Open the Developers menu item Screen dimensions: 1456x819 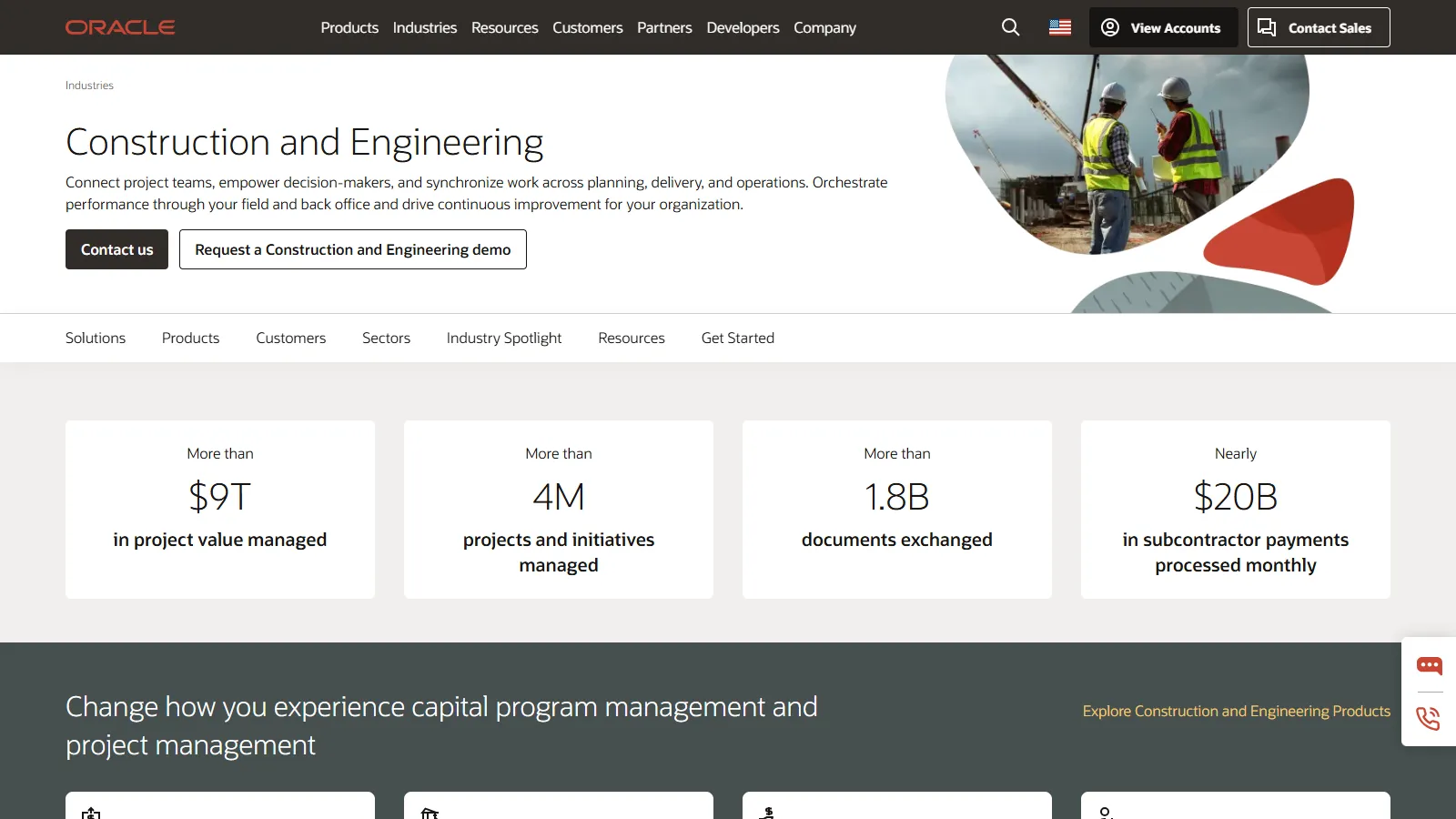point(743,27)
